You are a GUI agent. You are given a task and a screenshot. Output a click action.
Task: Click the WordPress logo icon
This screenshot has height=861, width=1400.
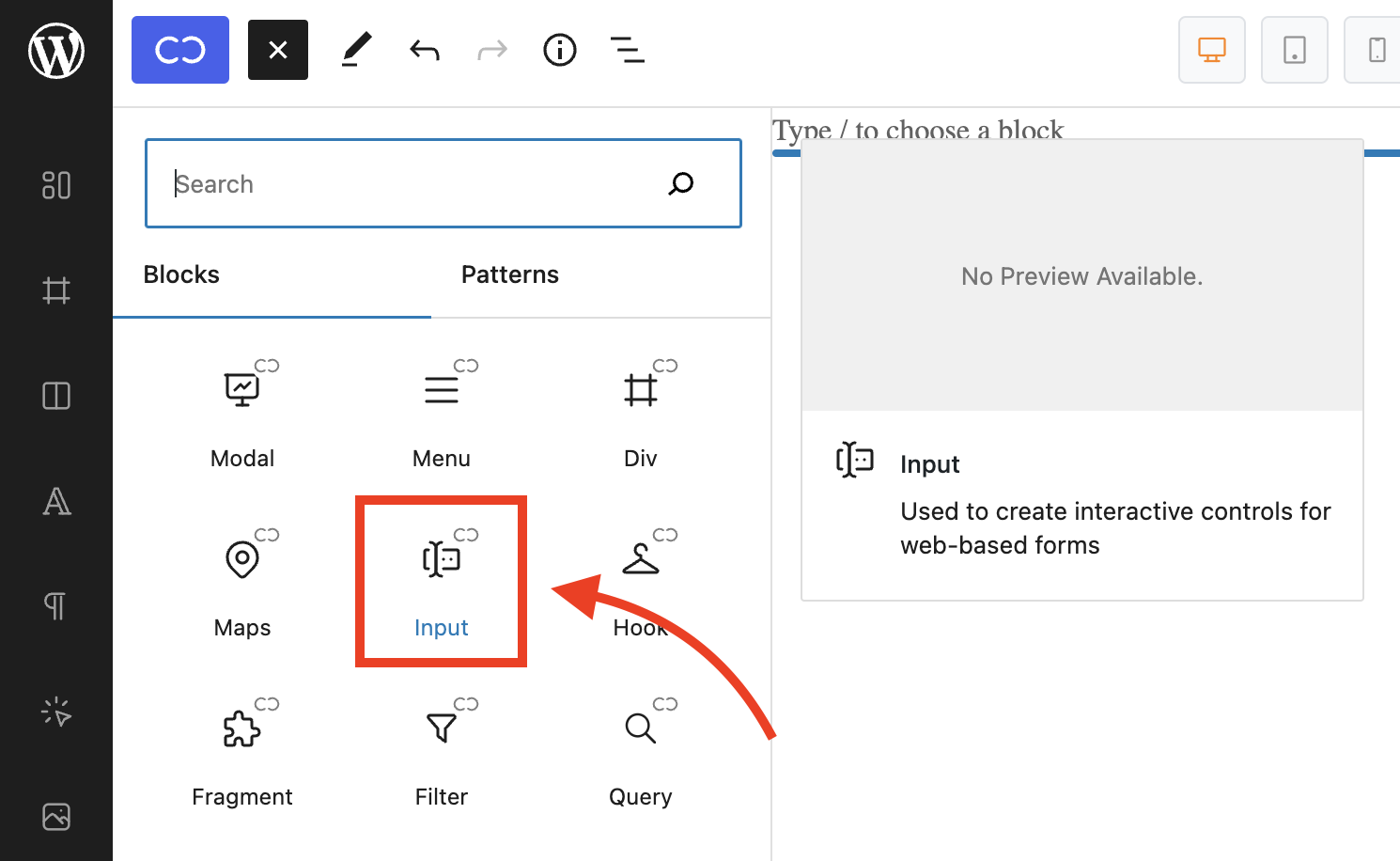point(56,50)
